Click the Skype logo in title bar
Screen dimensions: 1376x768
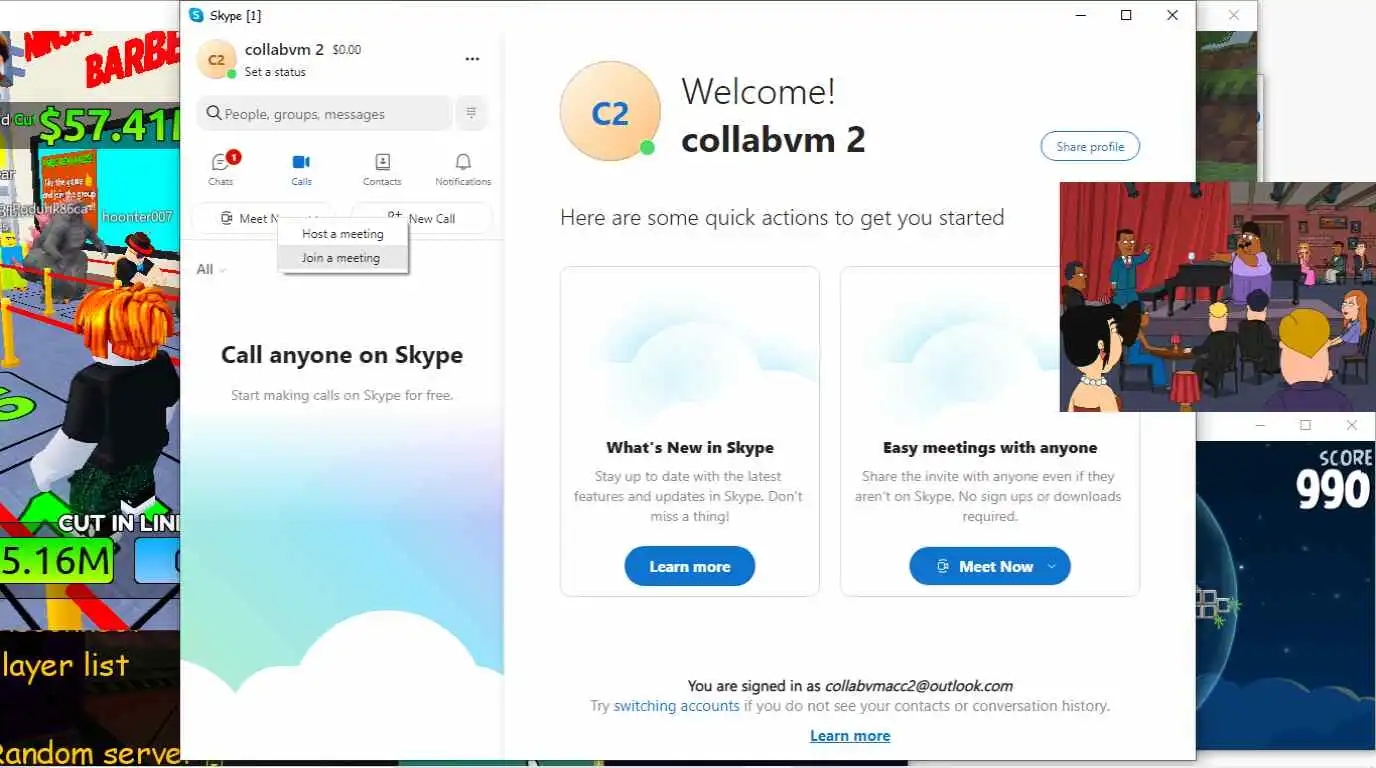pyautogui.click(x=196, y=15)
